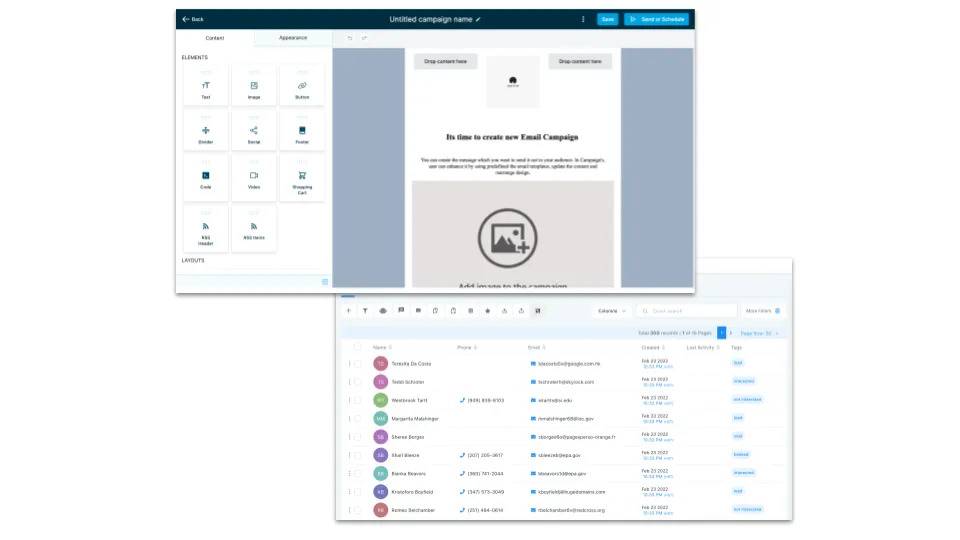Click the logo placeholder in email header

tap(513, 82)
